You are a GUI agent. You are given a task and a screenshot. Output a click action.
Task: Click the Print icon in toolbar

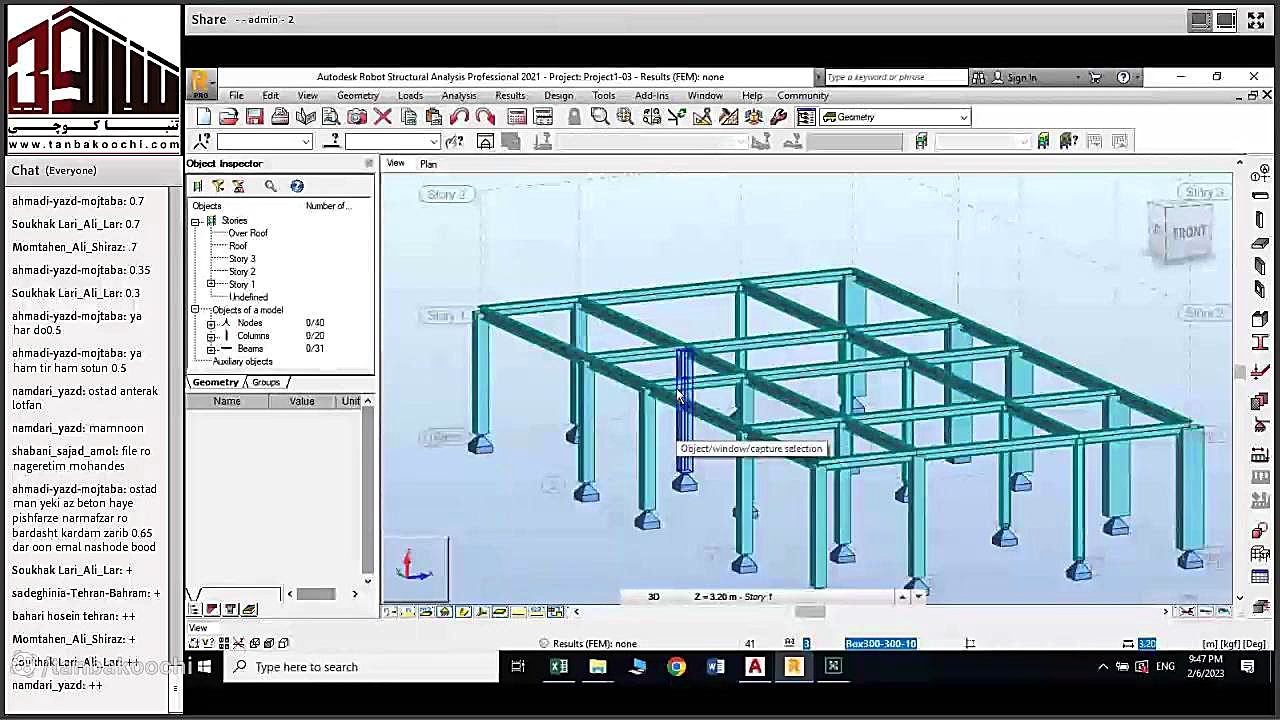click(x=280, y=117)
